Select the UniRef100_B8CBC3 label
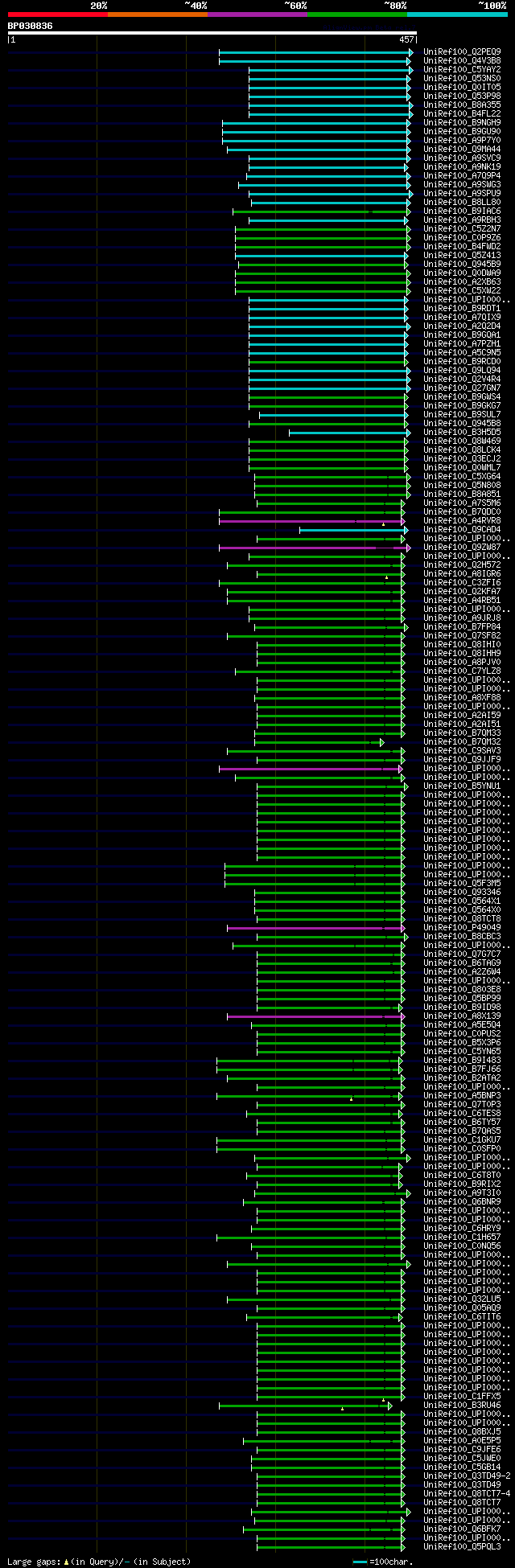515x1568 pixels. pos(462,936)
